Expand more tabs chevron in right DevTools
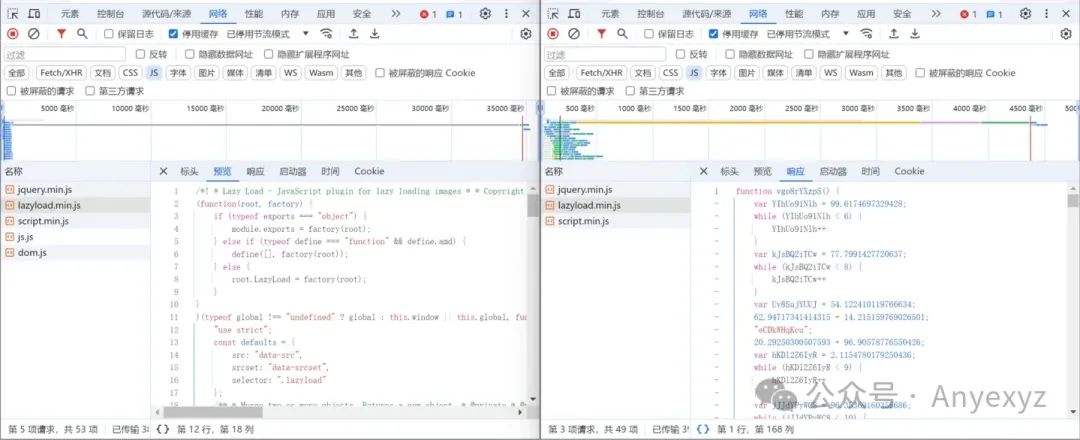This screenshot has width=1080, height=440. (935, 14)
